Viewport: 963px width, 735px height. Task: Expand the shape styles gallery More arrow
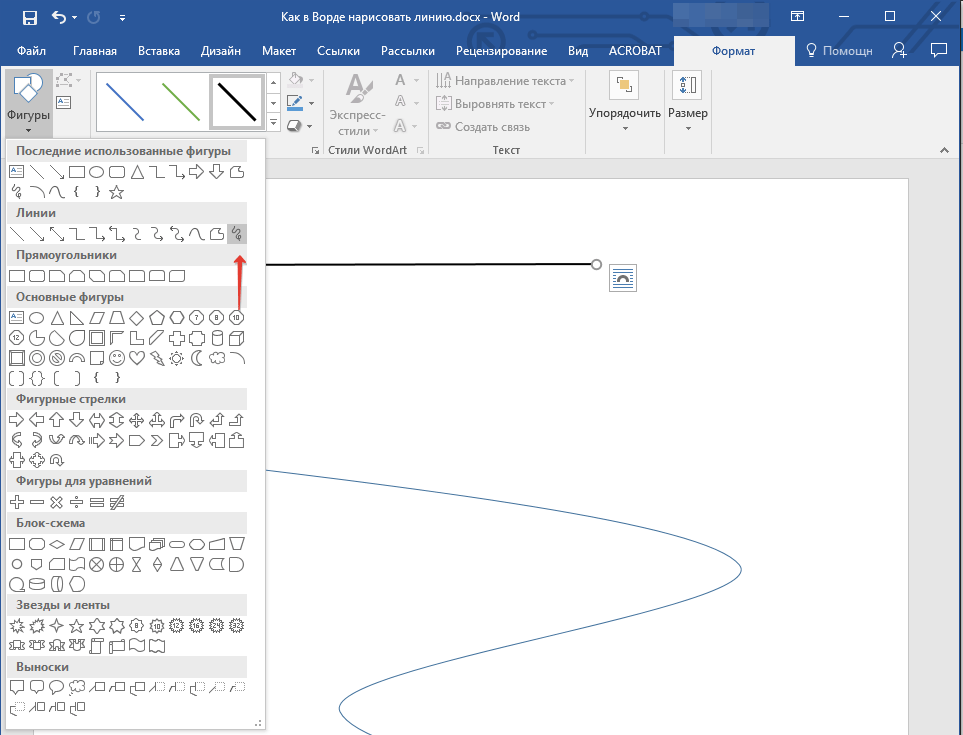[x=274, y=122]
